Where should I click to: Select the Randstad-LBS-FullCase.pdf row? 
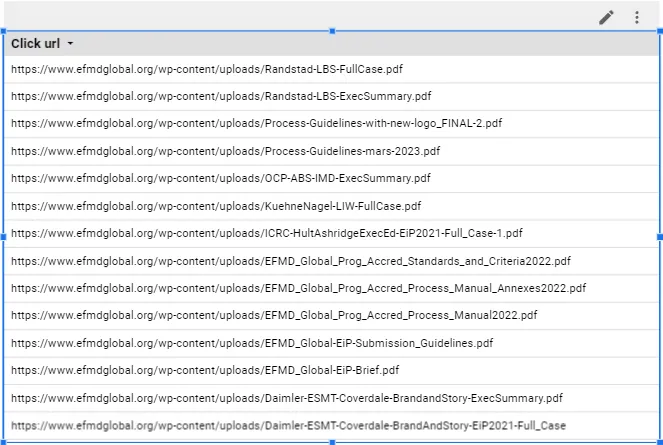(332, 69)
